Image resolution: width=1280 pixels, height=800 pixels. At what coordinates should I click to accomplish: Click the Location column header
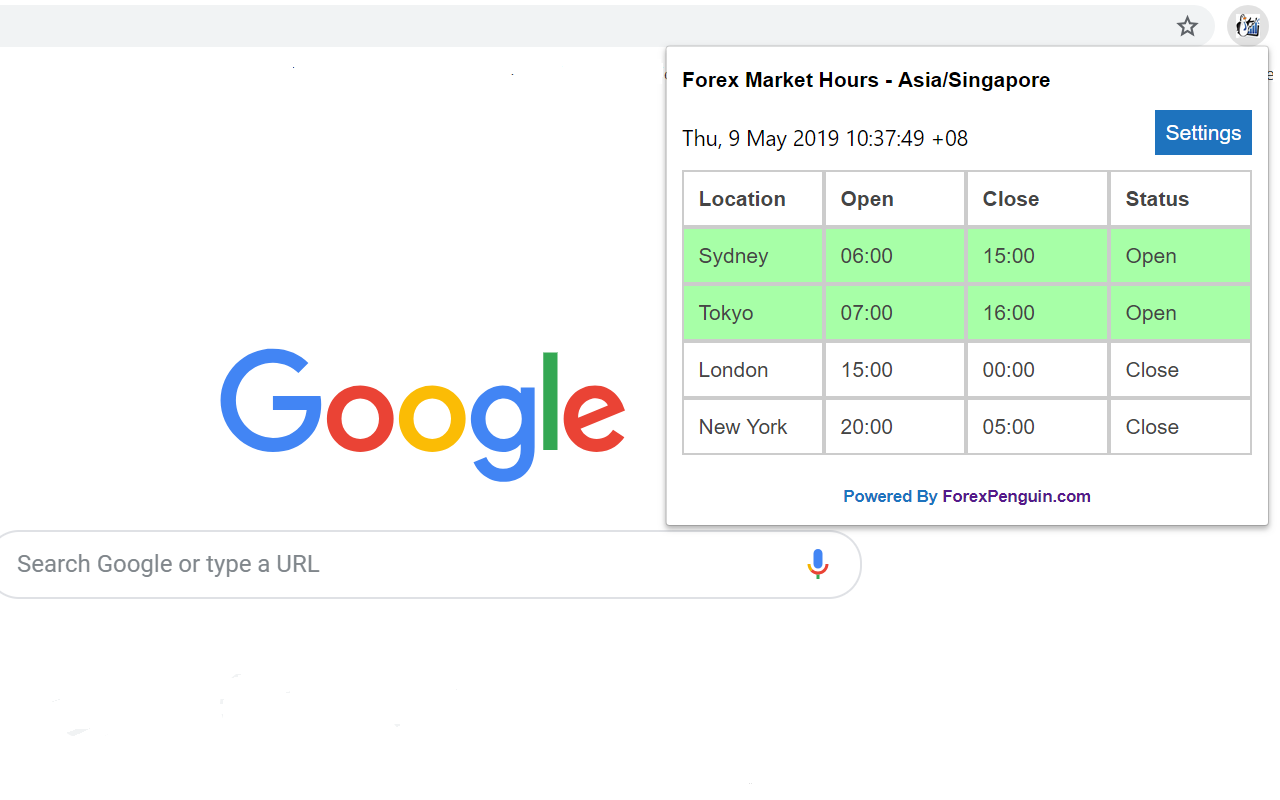[x=753, y=199]
